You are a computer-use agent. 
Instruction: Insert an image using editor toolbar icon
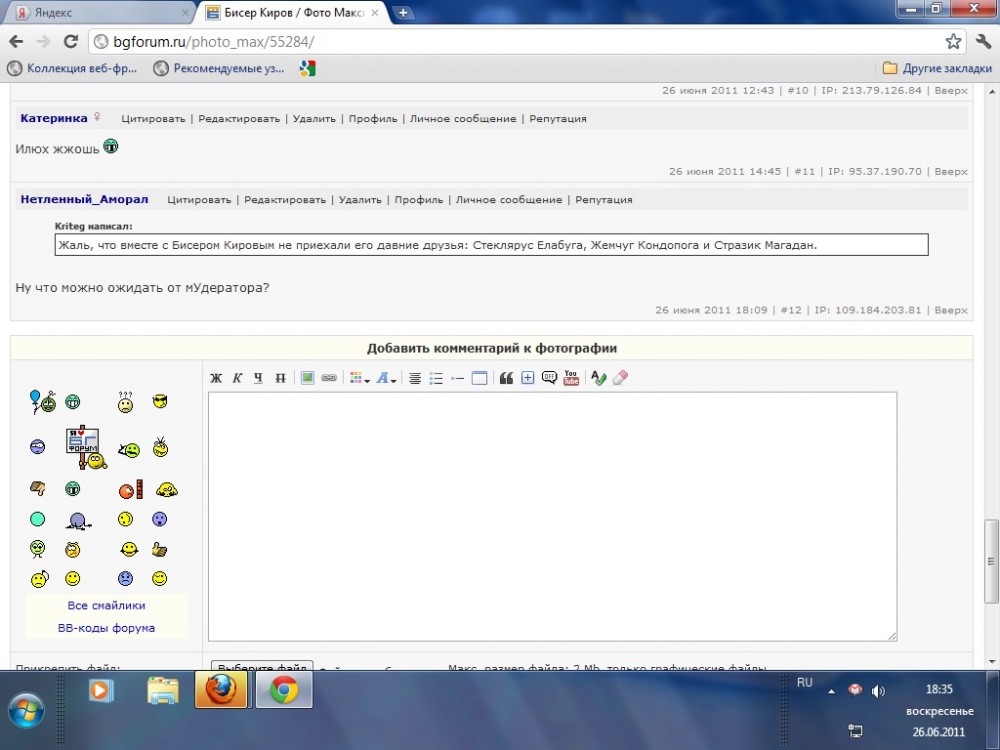[x=307, y=378]
